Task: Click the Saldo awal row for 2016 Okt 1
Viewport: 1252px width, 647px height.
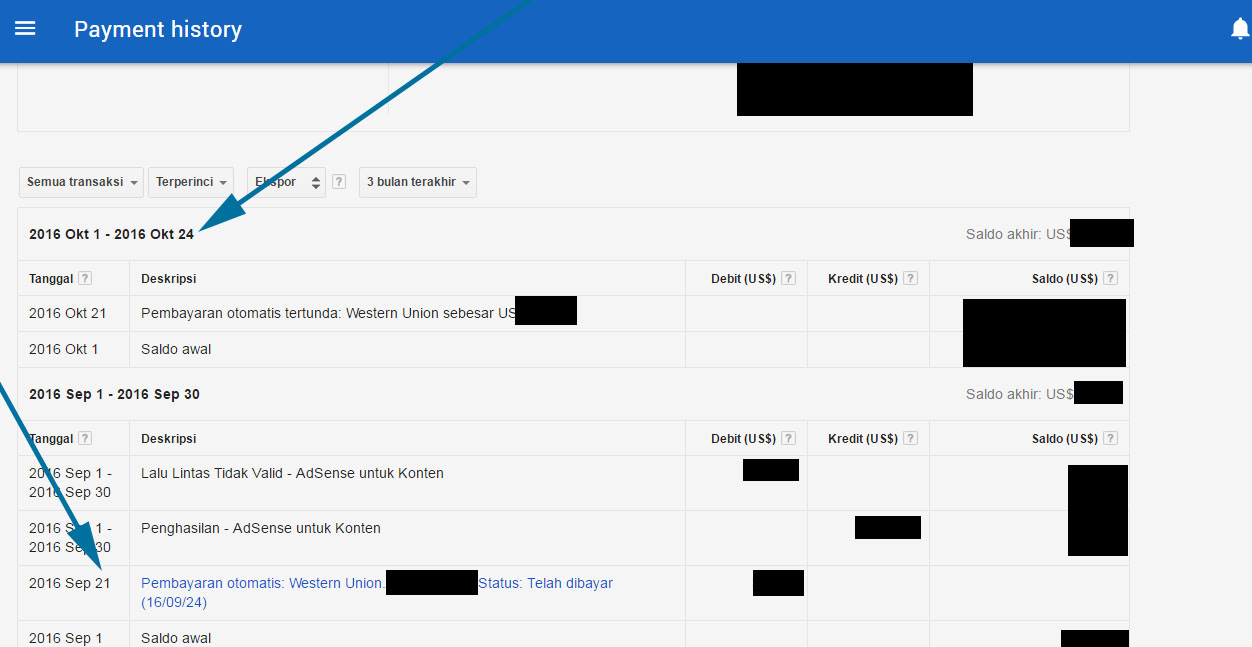Action: [176, 349]
